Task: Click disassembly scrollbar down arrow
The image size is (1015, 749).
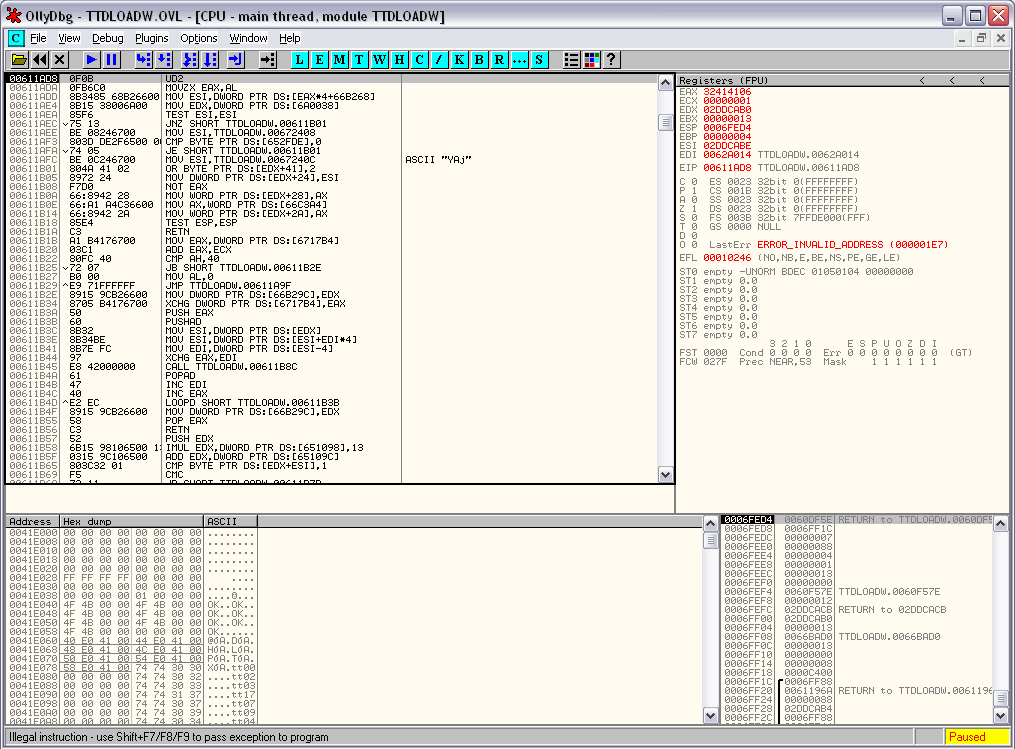Action: click(x=665, y=475)
